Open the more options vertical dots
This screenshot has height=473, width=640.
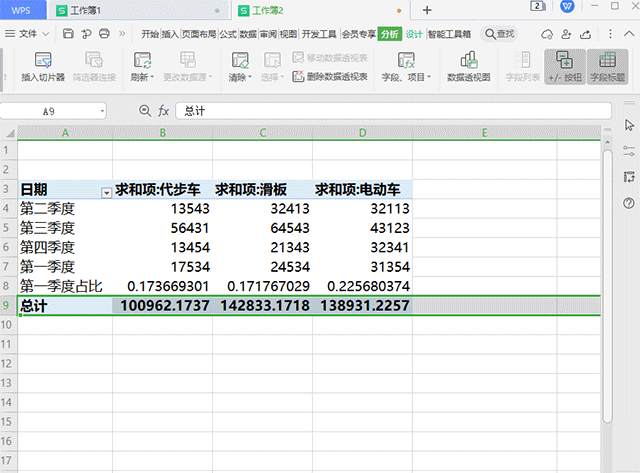click(x=610, y=34)
